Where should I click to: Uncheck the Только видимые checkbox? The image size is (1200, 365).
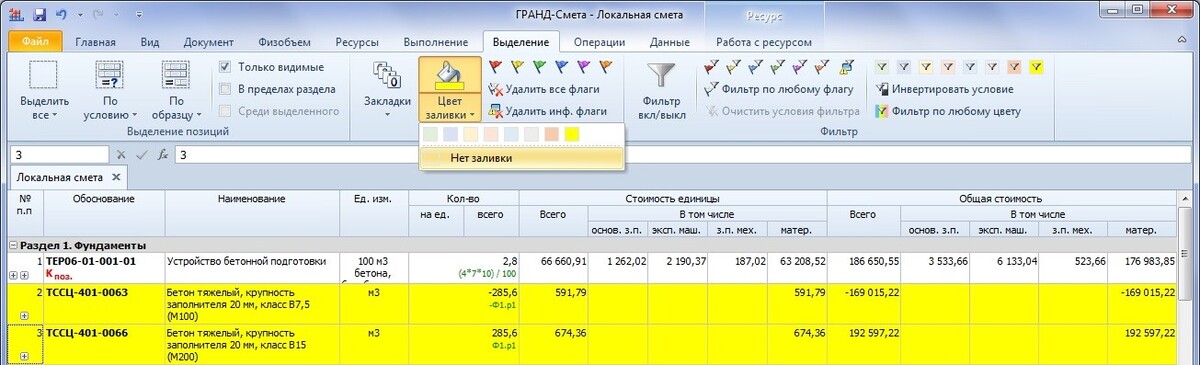[x=225, y=67]
